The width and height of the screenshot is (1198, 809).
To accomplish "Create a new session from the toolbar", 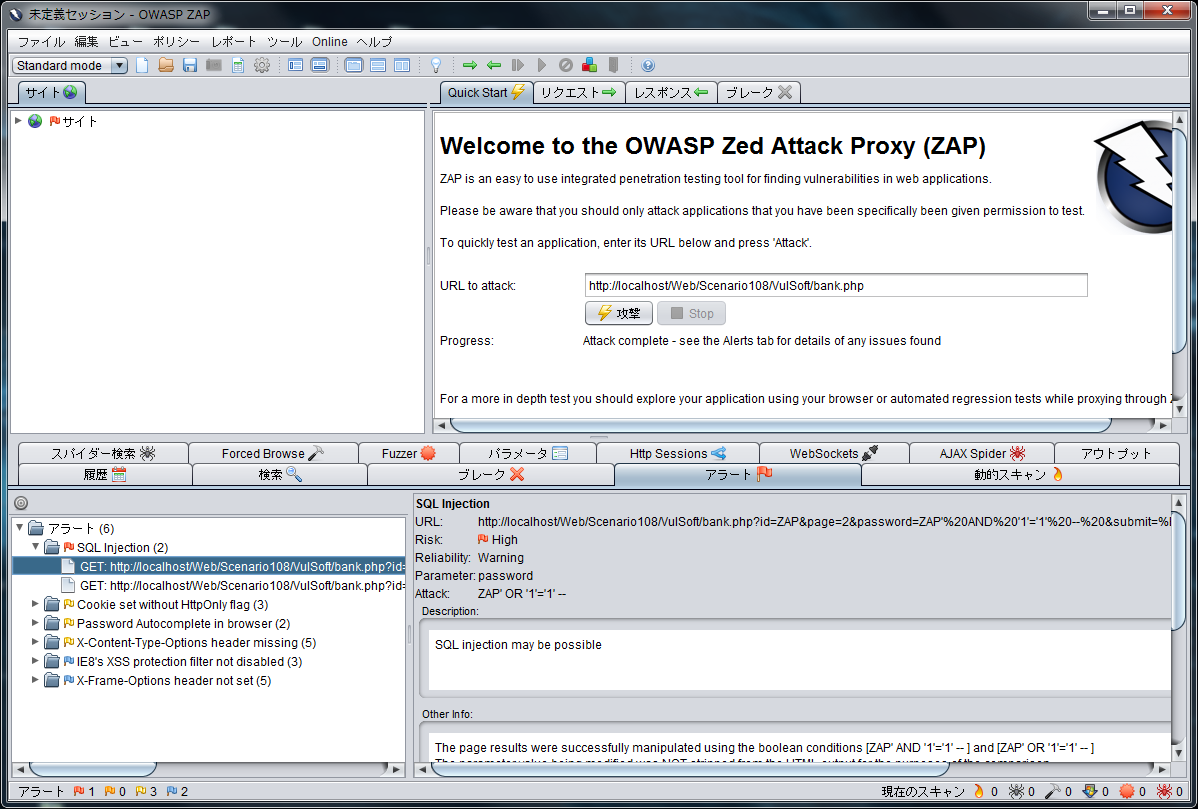I will pos(142,66).
